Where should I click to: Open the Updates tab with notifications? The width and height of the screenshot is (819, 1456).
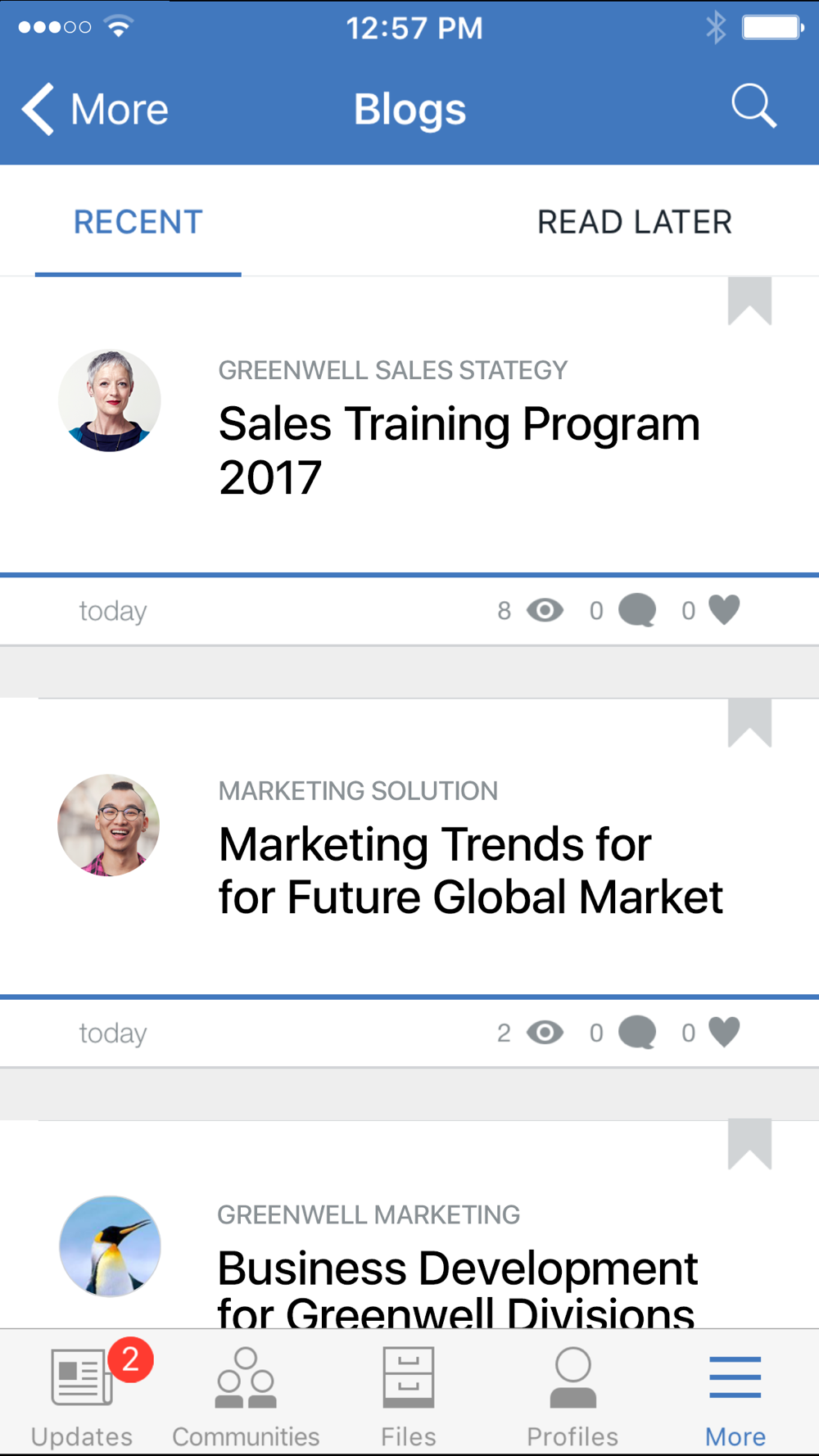[x=82, y=1392]
